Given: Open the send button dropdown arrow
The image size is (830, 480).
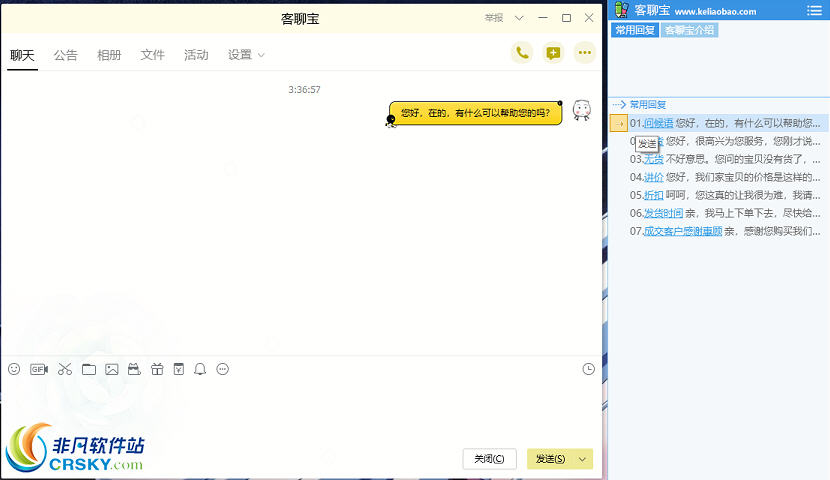Looking at the screenshot, I should coord(584,459).
